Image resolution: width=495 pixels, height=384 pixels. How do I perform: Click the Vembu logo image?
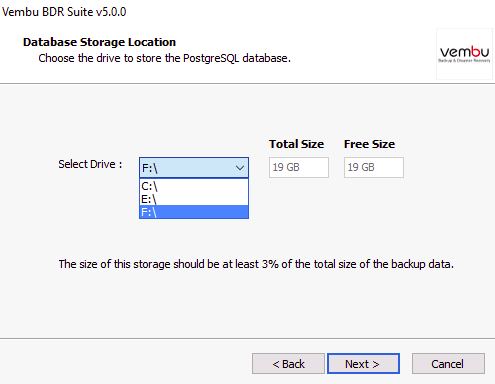coord(464,54)
